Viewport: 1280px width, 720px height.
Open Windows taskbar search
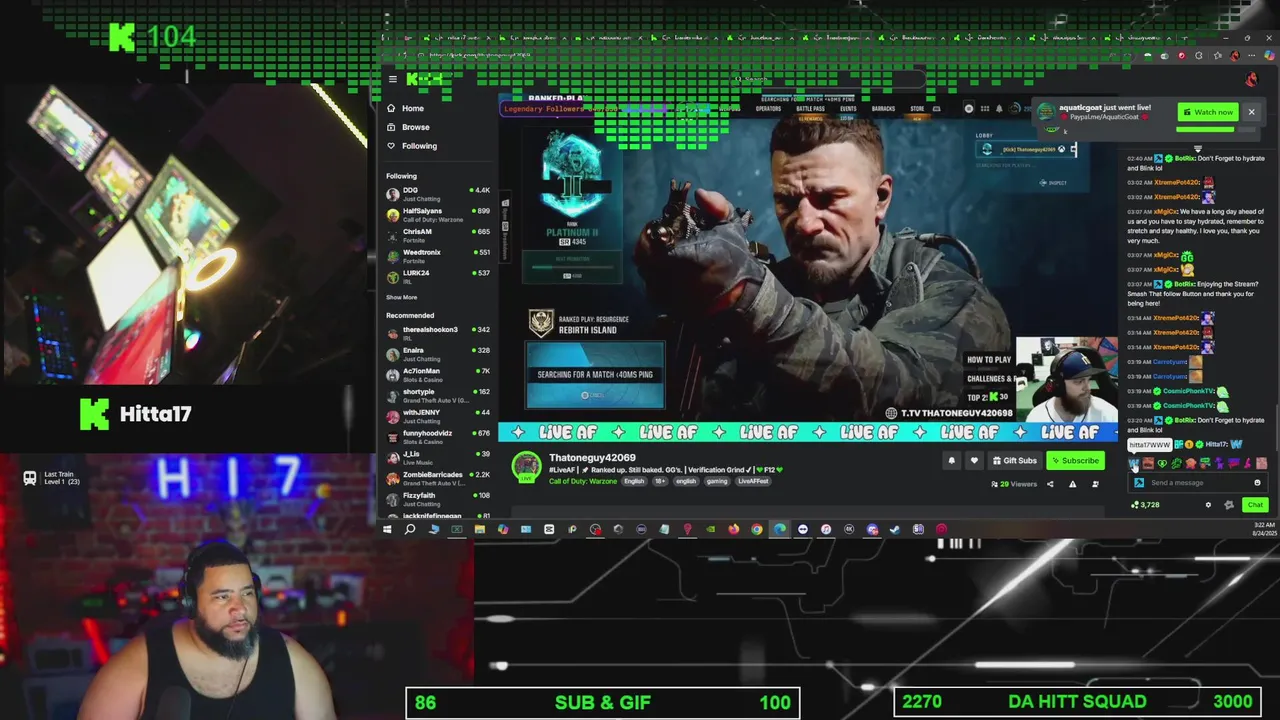[x=410, y=529]
